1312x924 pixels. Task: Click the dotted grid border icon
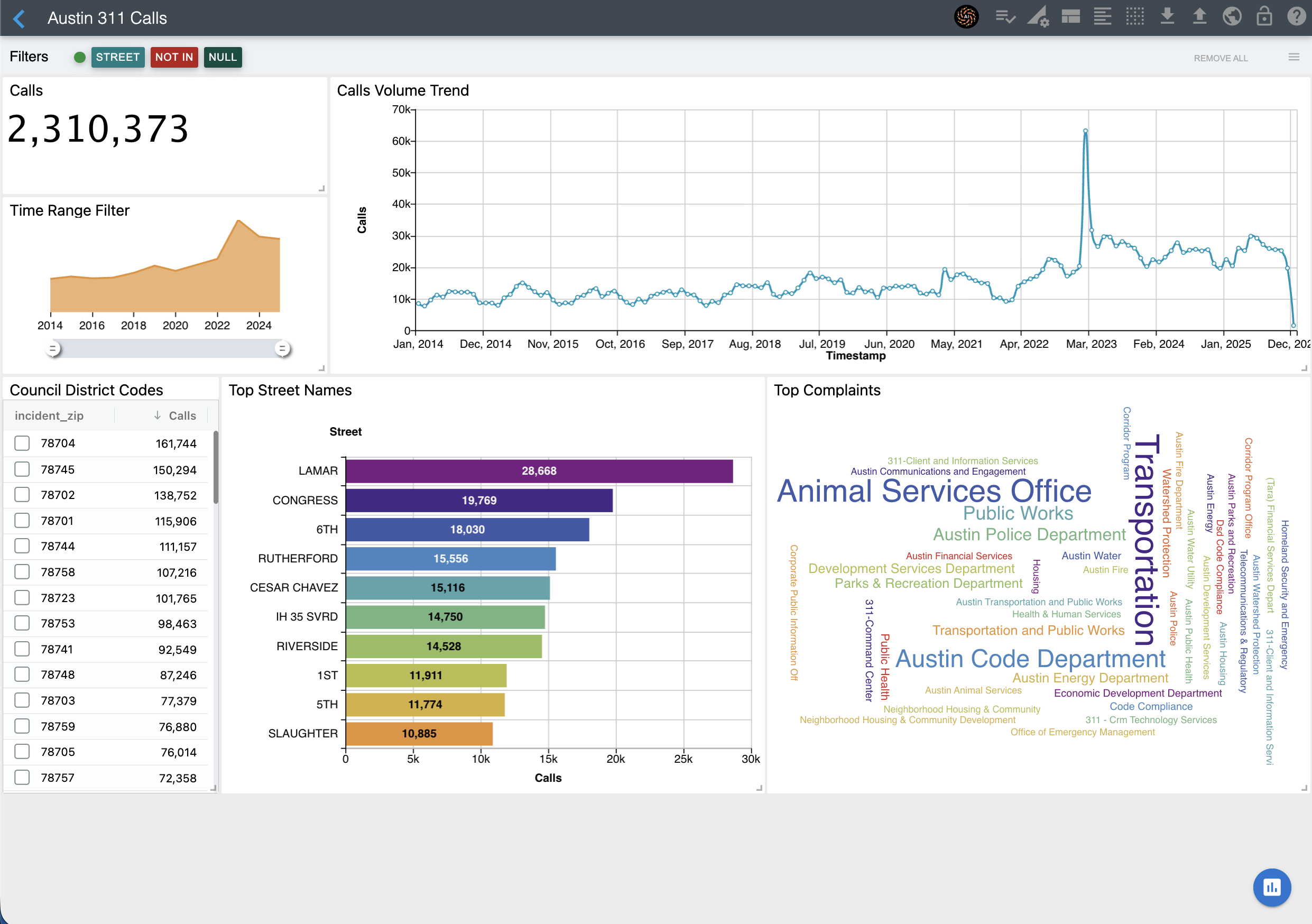1135,17
